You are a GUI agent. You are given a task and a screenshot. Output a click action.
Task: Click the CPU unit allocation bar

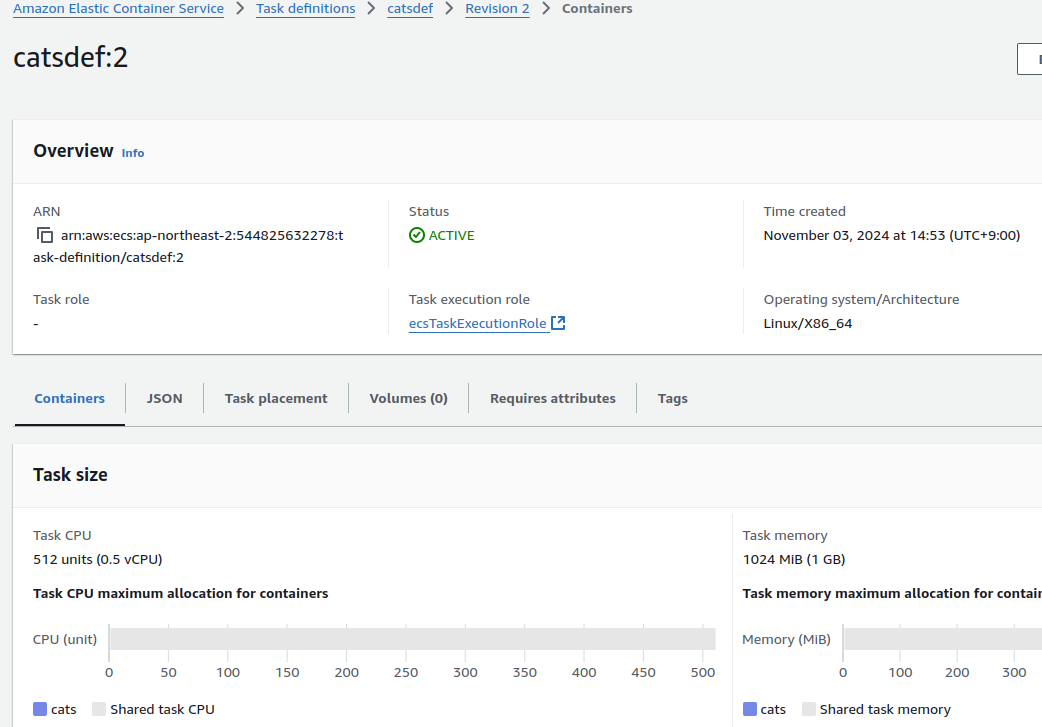412,639
